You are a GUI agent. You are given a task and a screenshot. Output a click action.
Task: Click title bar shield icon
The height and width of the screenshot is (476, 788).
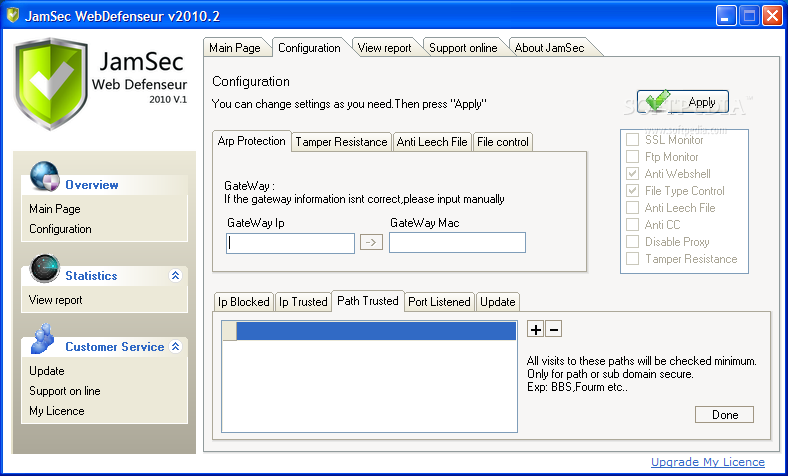pos(13,16)
